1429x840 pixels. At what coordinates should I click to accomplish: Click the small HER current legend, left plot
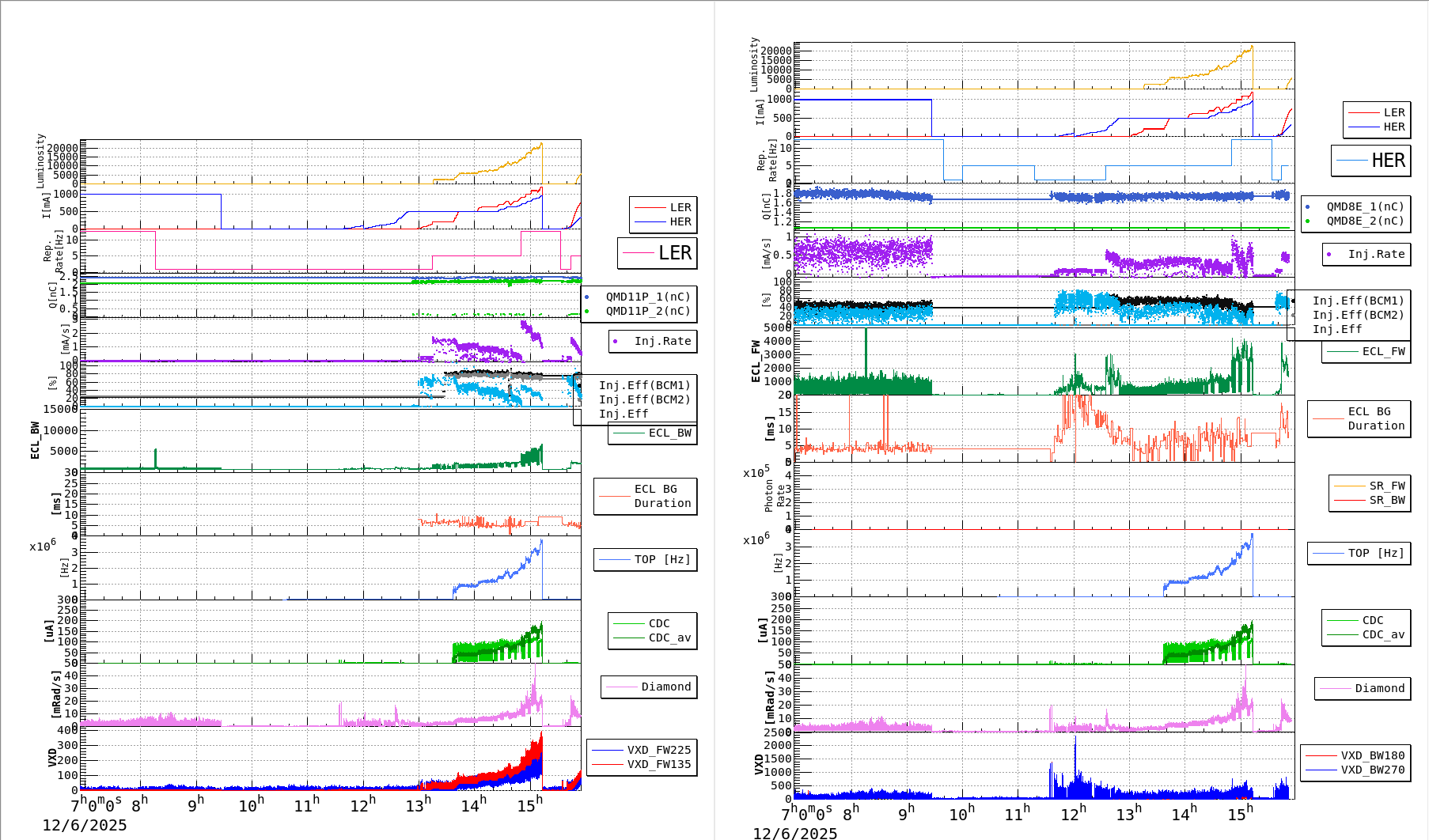pyautogui.click(x=680, y=221)
